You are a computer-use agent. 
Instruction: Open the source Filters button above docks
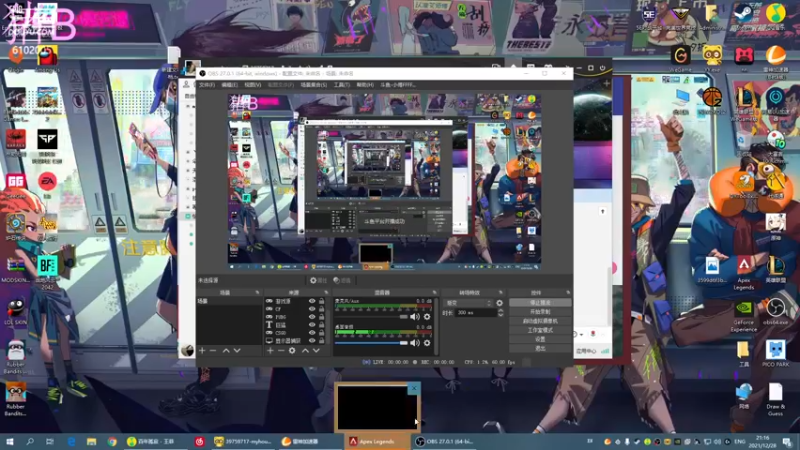coord(342,281)
